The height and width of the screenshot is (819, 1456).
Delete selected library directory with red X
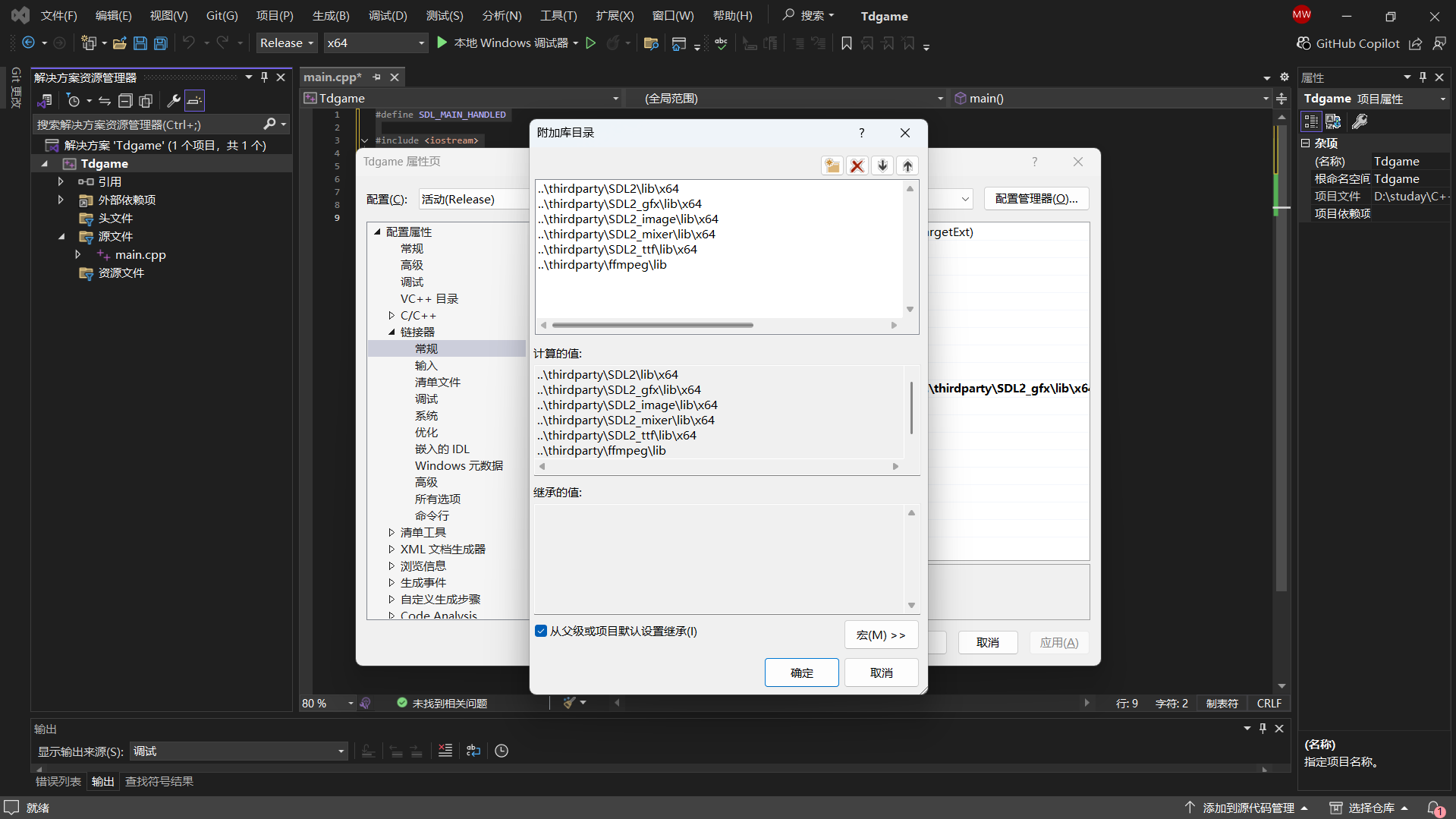(x=857, y=165)
